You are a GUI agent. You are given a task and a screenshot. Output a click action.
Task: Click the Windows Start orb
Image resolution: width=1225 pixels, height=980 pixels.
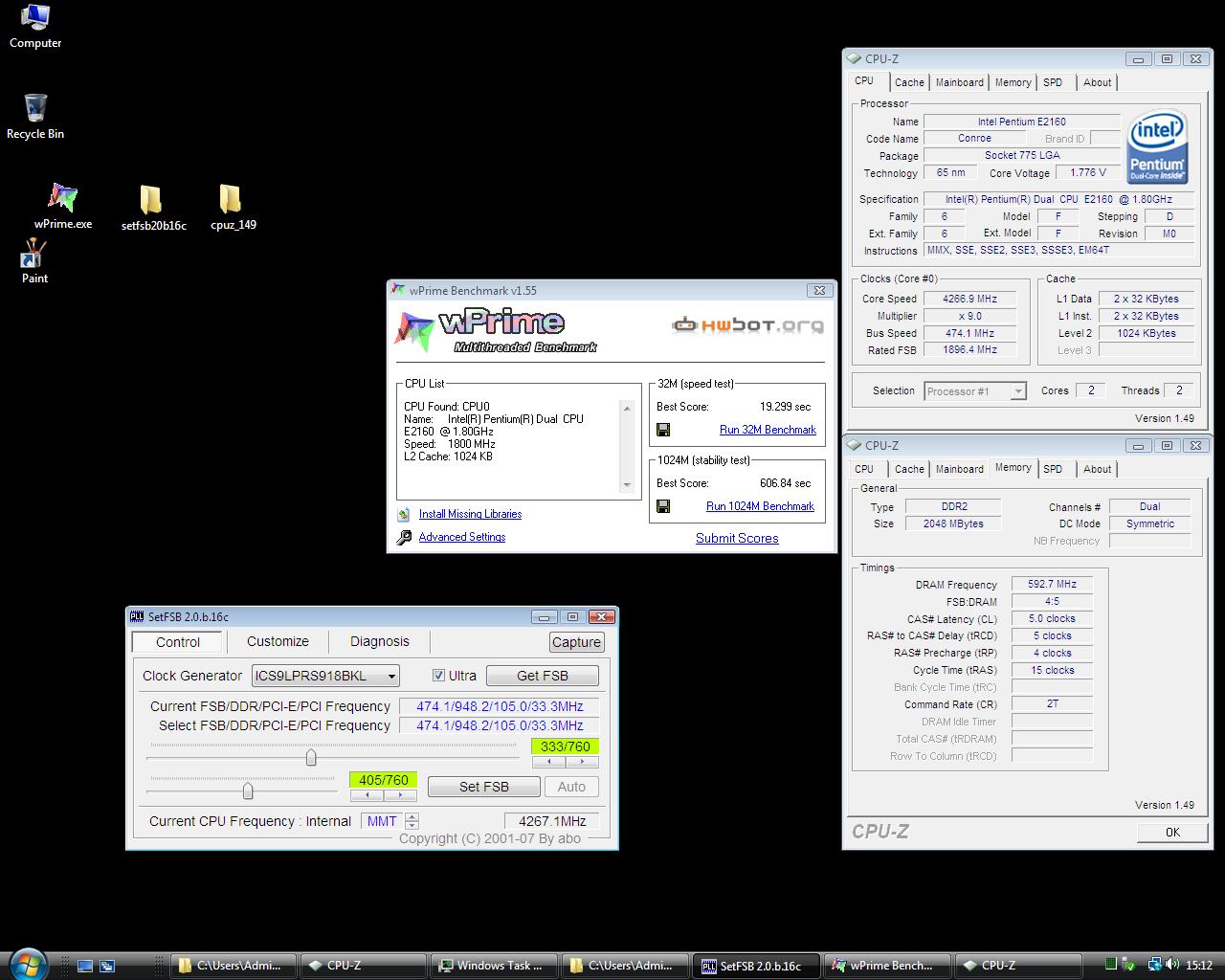coord(28,964)
